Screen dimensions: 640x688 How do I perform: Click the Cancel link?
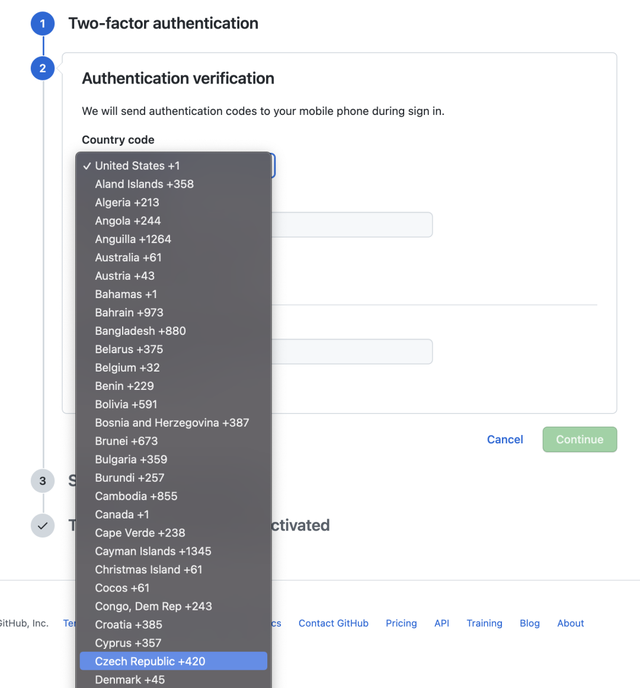click(x=505, y=439)
